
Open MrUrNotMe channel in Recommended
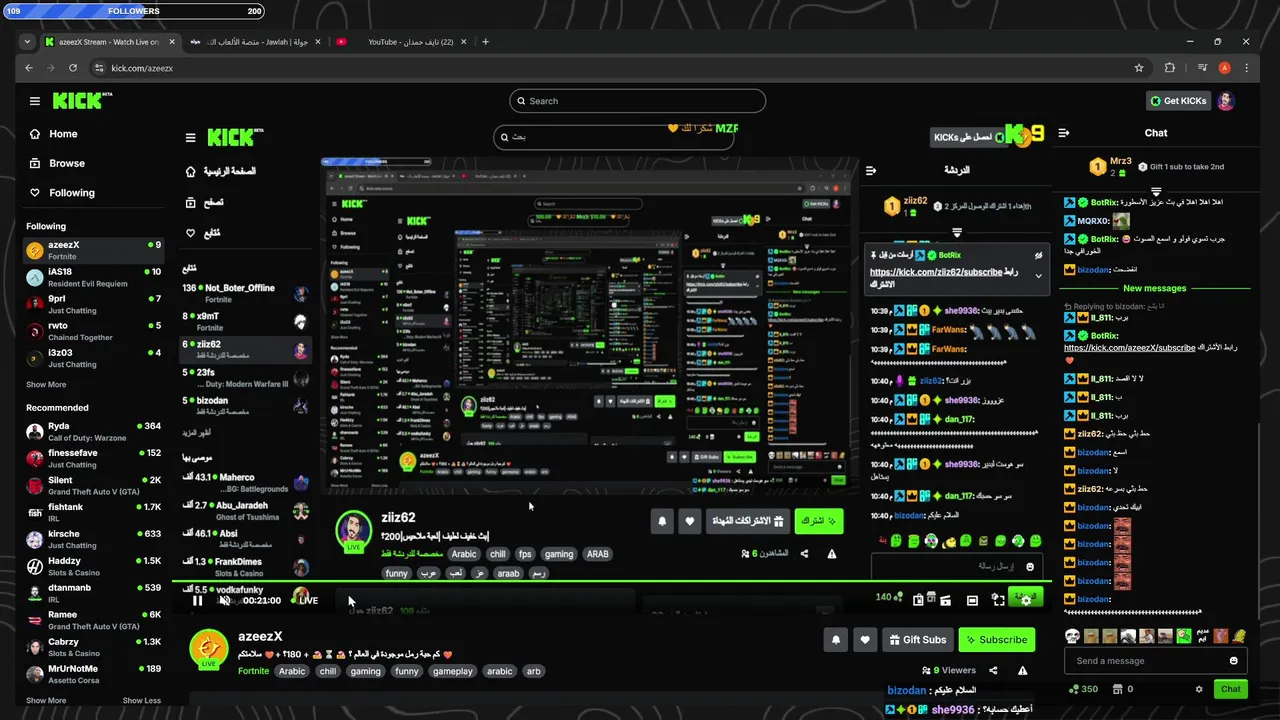pyautogui.click(x=94, y=674)
